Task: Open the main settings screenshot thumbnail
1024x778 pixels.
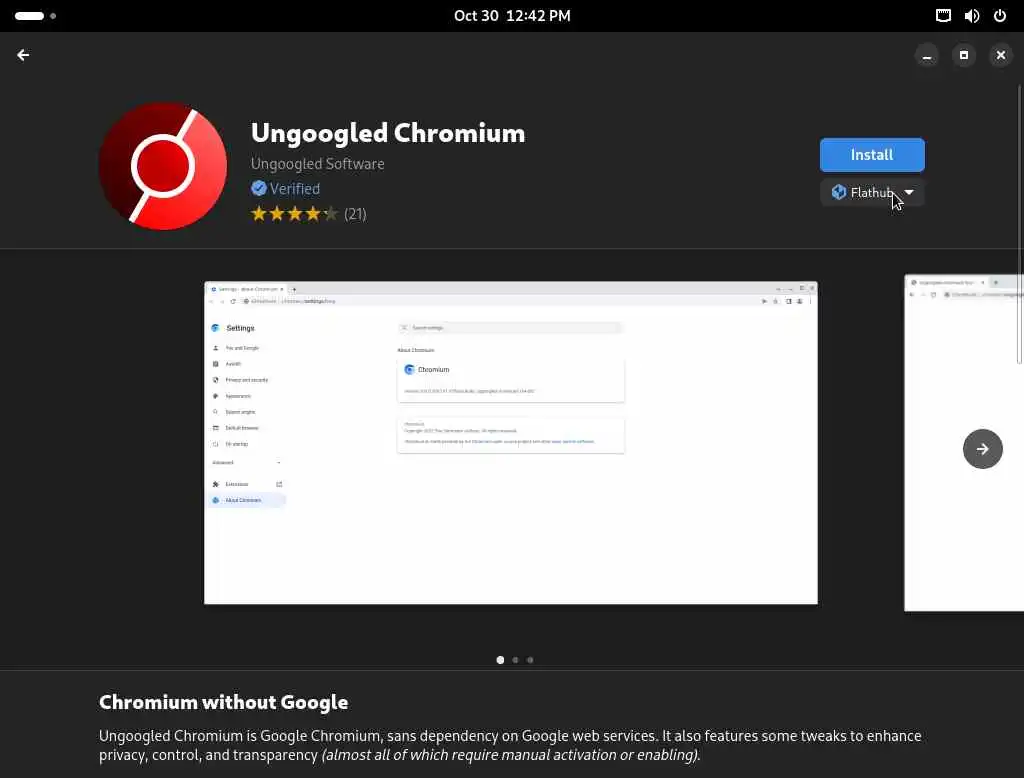Action: [511, 443]
